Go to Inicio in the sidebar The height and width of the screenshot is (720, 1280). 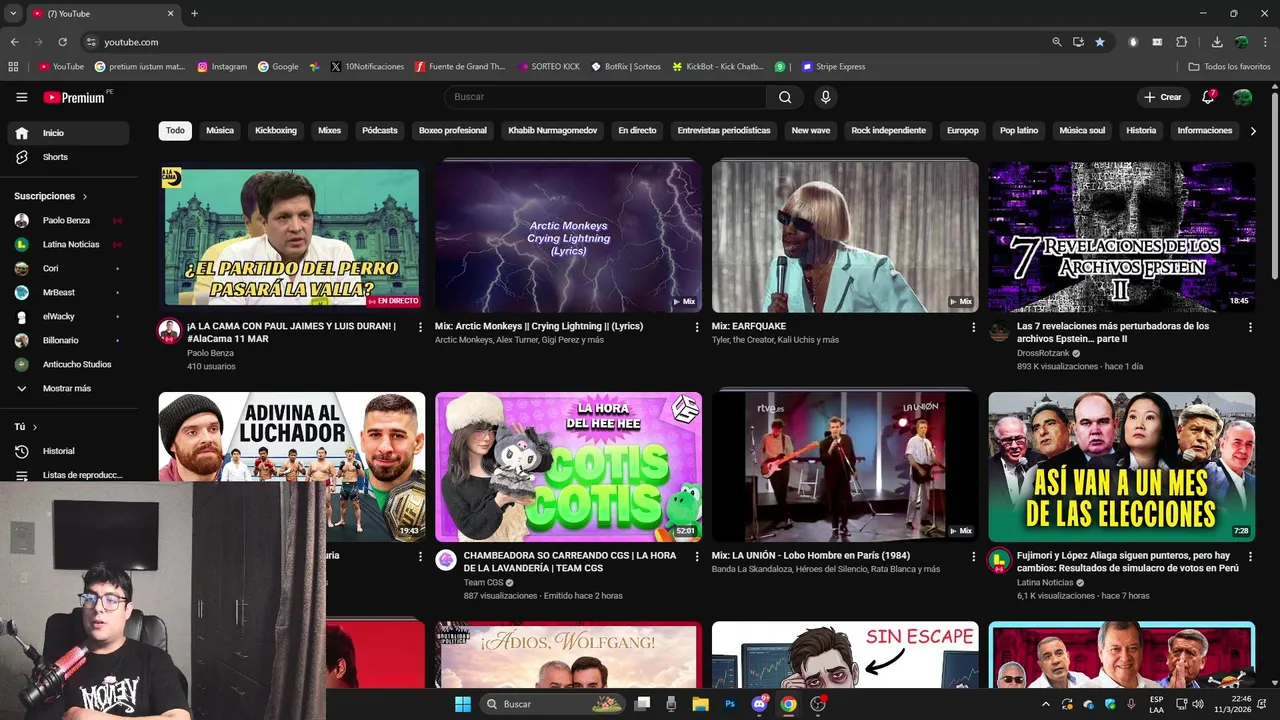tap(68, 133)
